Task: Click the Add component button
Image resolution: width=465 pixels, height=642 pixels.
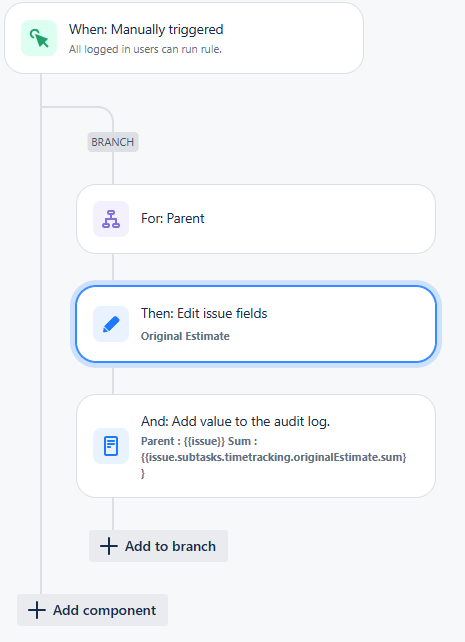Action: coord(92,610)
